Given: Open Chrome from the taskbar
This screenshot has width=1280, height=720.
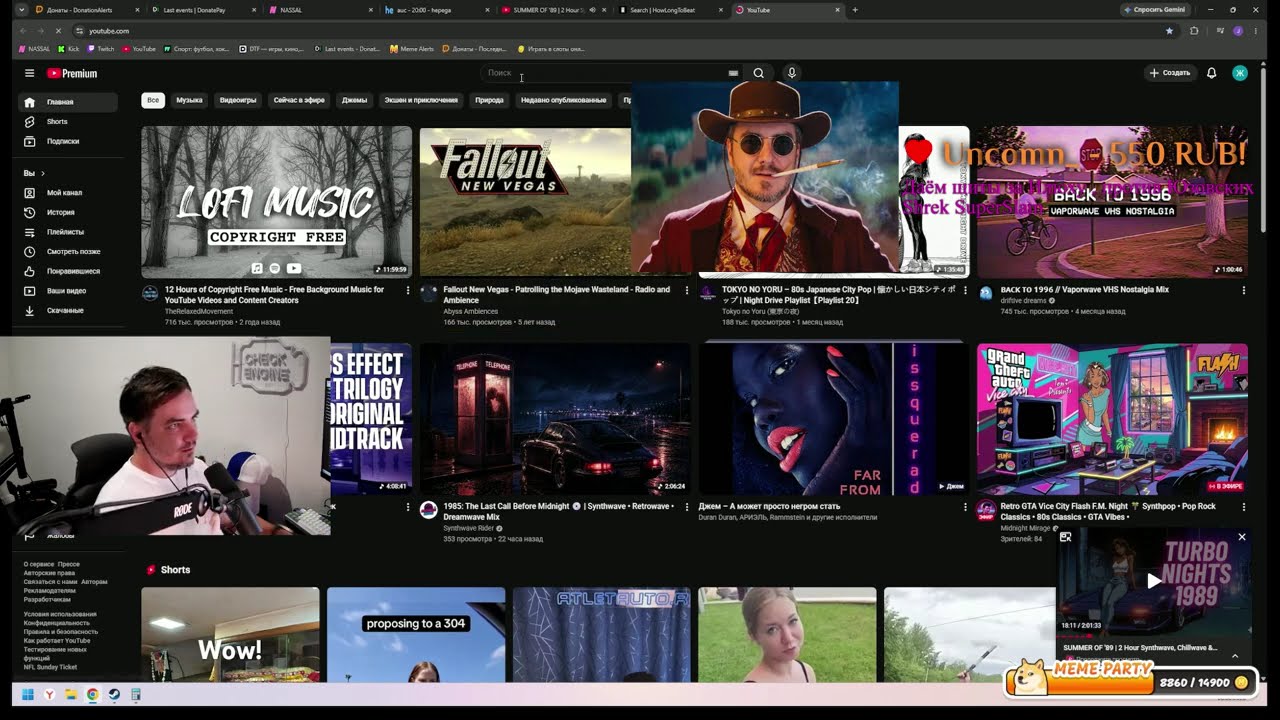Looking at the screenshot, I should tap(92, 694).
